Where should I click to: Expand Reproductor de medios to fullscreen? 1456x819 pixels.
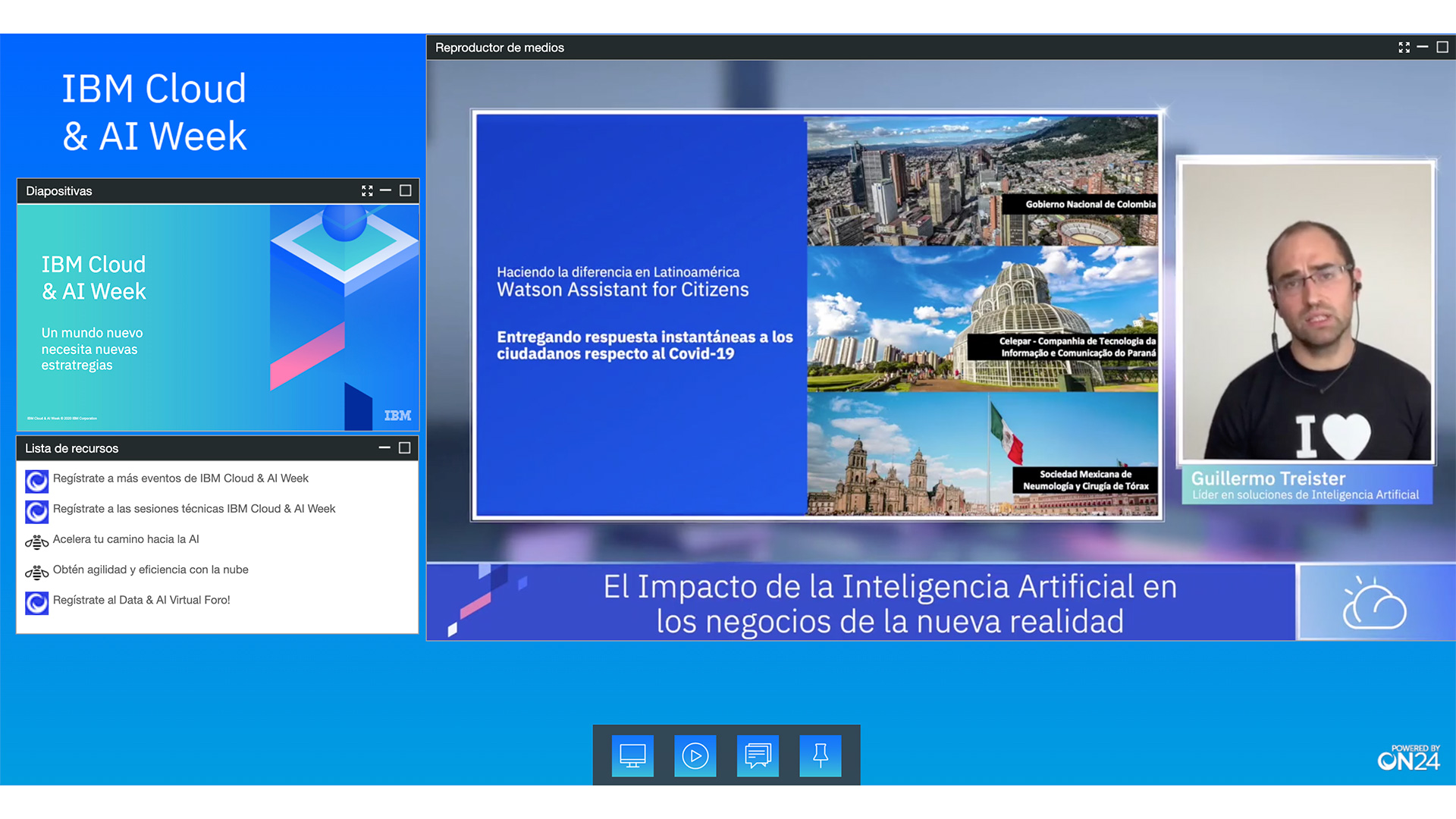pos(1404,48)
